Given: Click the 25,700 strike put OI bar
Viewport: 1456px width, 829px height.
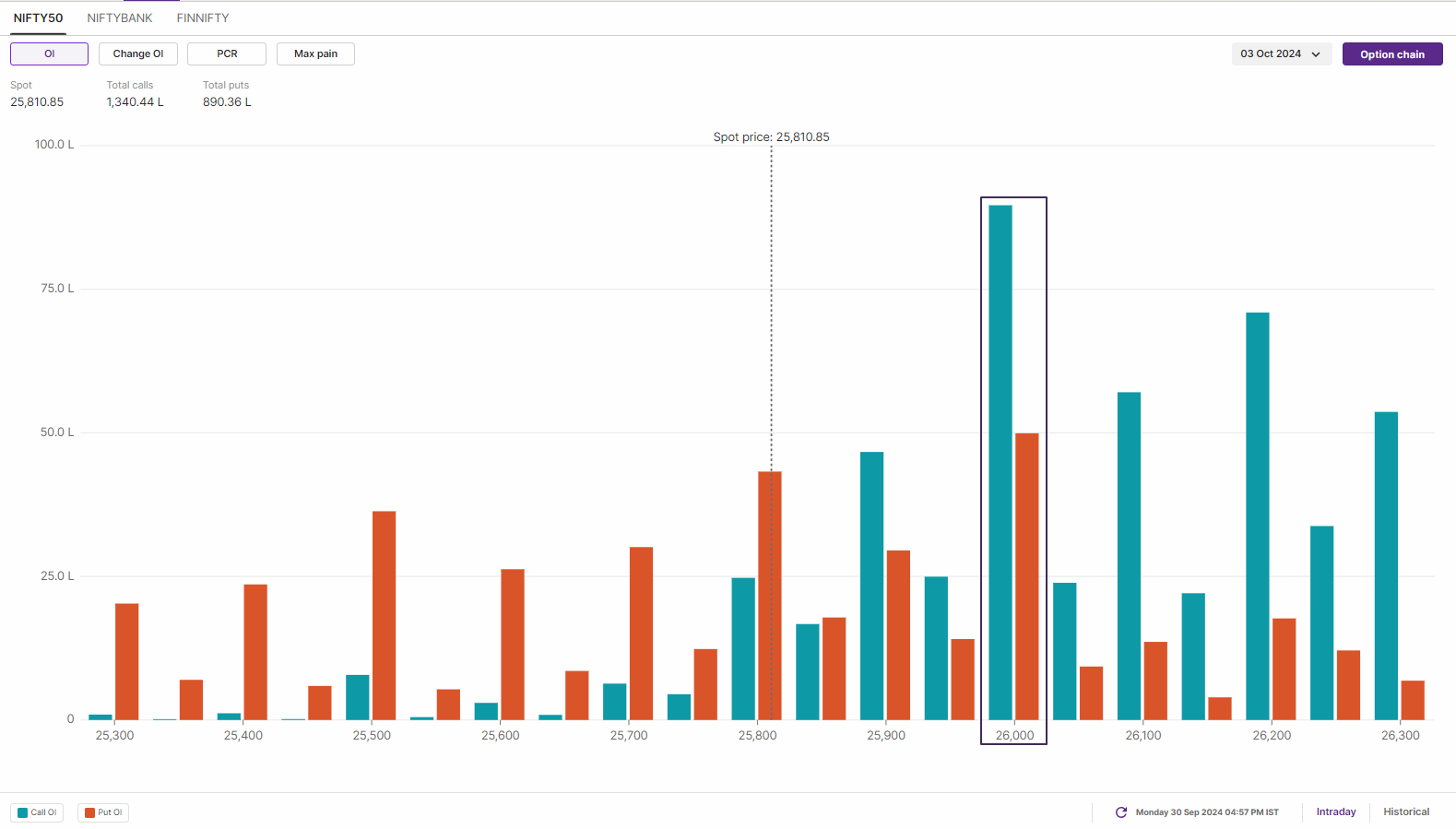Looking at the screenshot, I should [642, 634].
